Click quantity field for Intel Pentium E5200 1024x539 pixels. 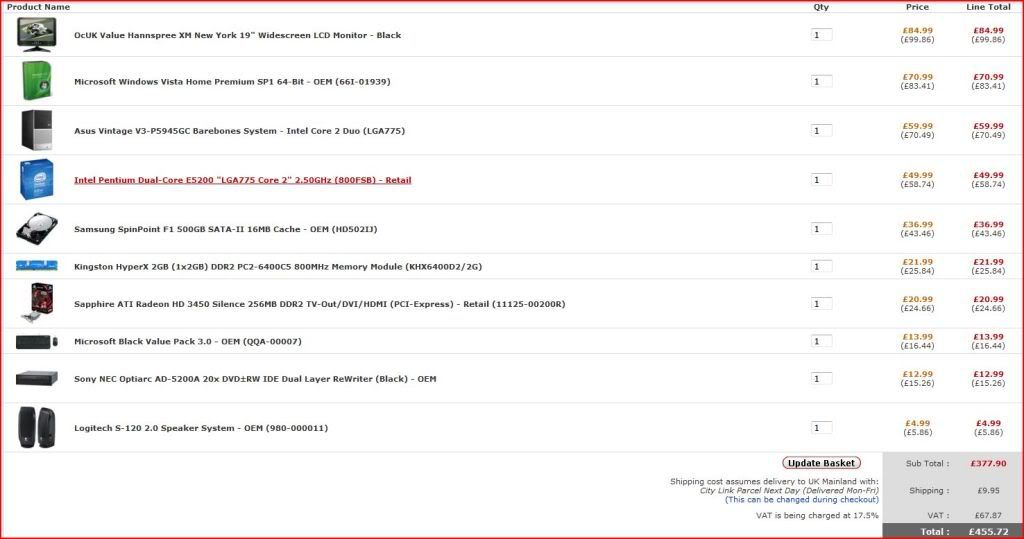click(x=821, y=180)
